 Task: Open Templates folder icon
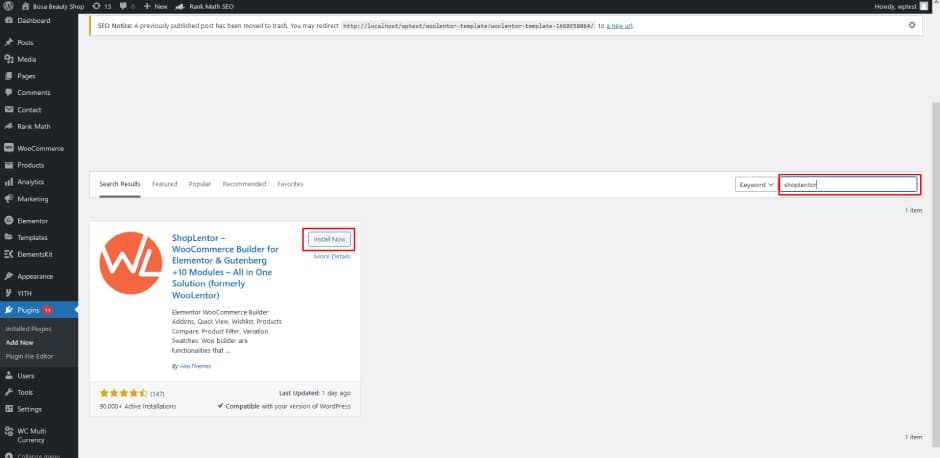pyautogui.click(x=8, y=237)
